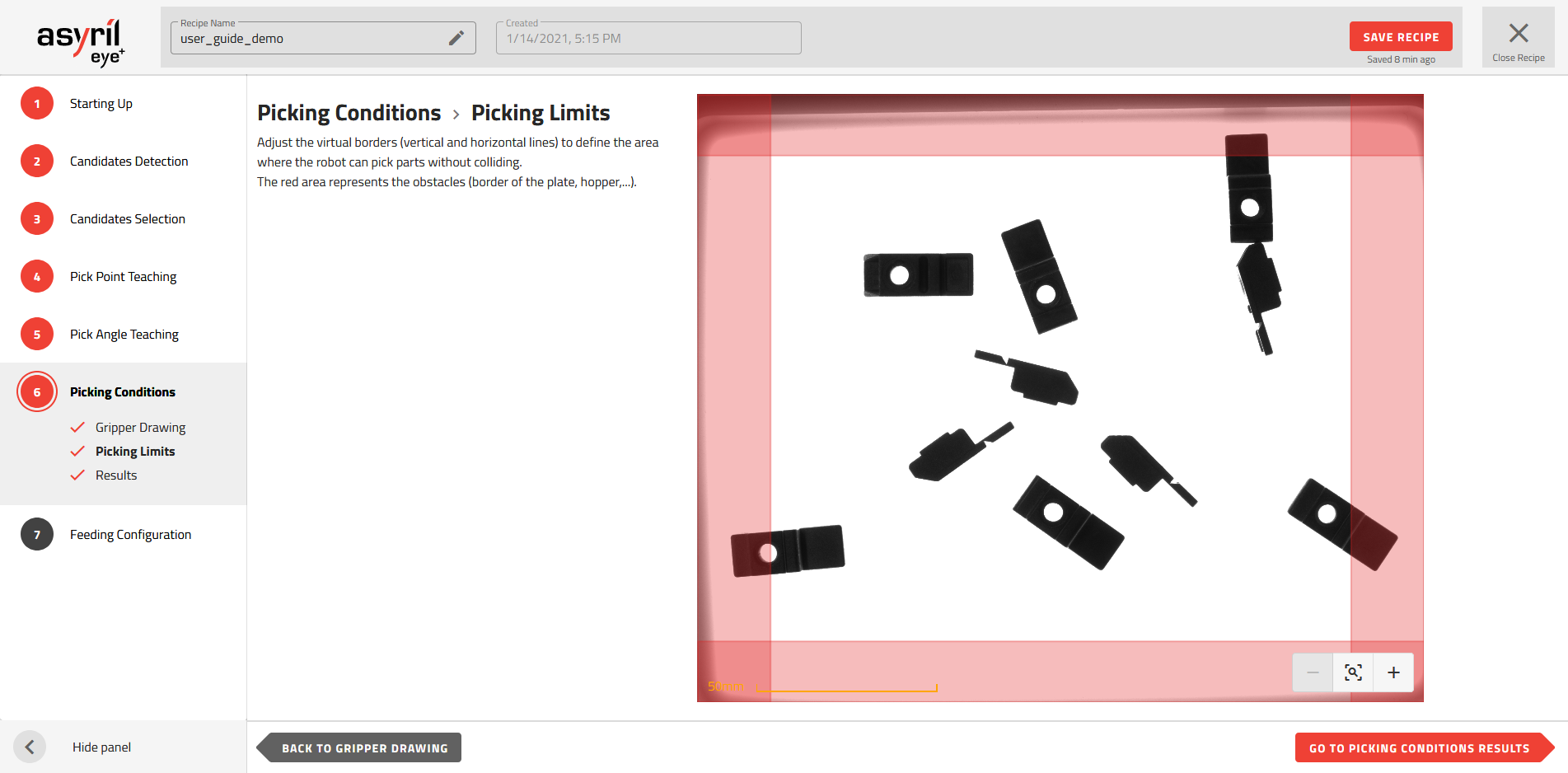
Task: Open the Gripper Drawing sub-step
Action: point(140,428)
